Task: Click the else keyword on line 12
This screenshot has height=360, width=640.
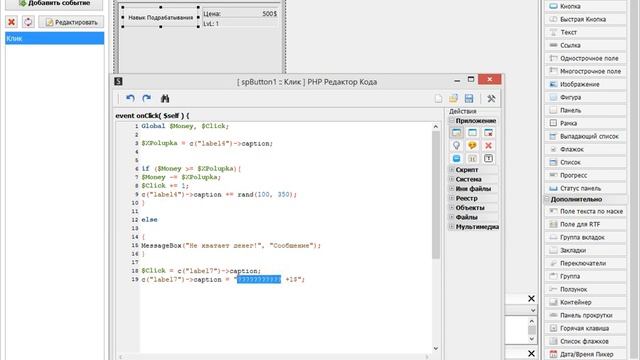Action: tap(149, 220)
